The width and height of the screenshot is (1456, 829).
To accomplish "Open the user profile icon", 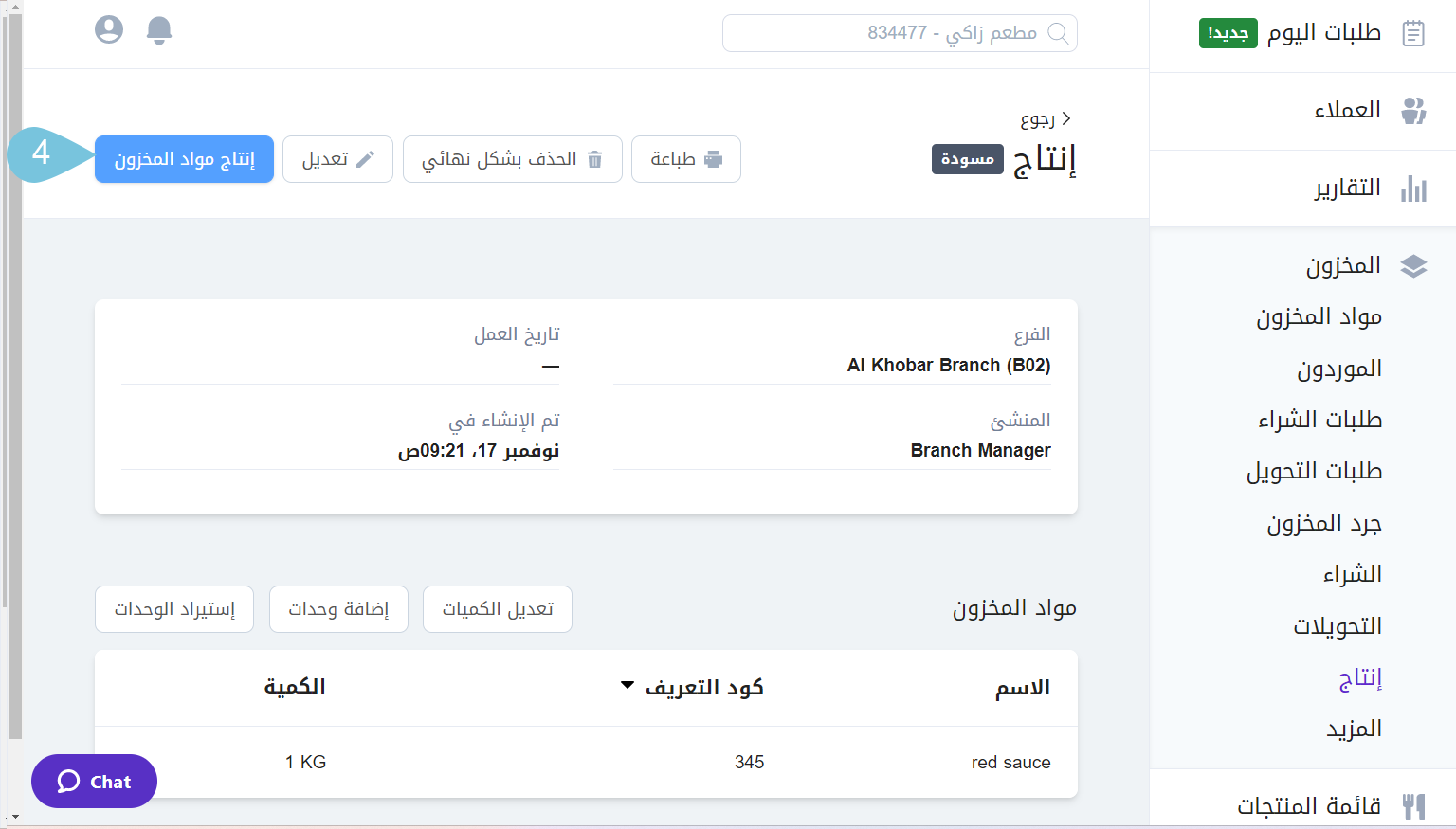I will coord(109,30).
